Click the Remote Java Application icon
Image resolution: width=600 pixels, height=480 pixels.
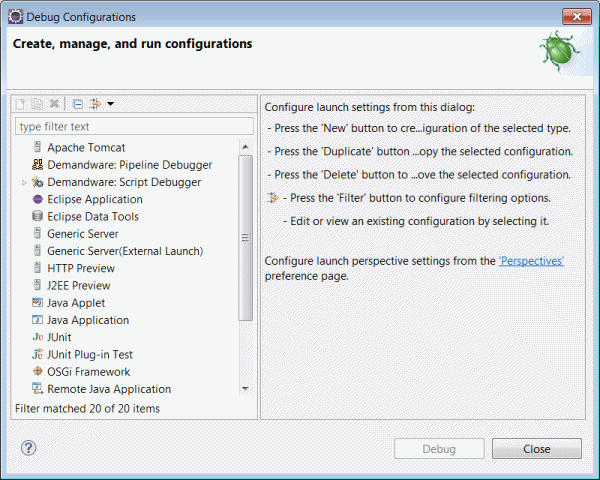tap(37, 389)
